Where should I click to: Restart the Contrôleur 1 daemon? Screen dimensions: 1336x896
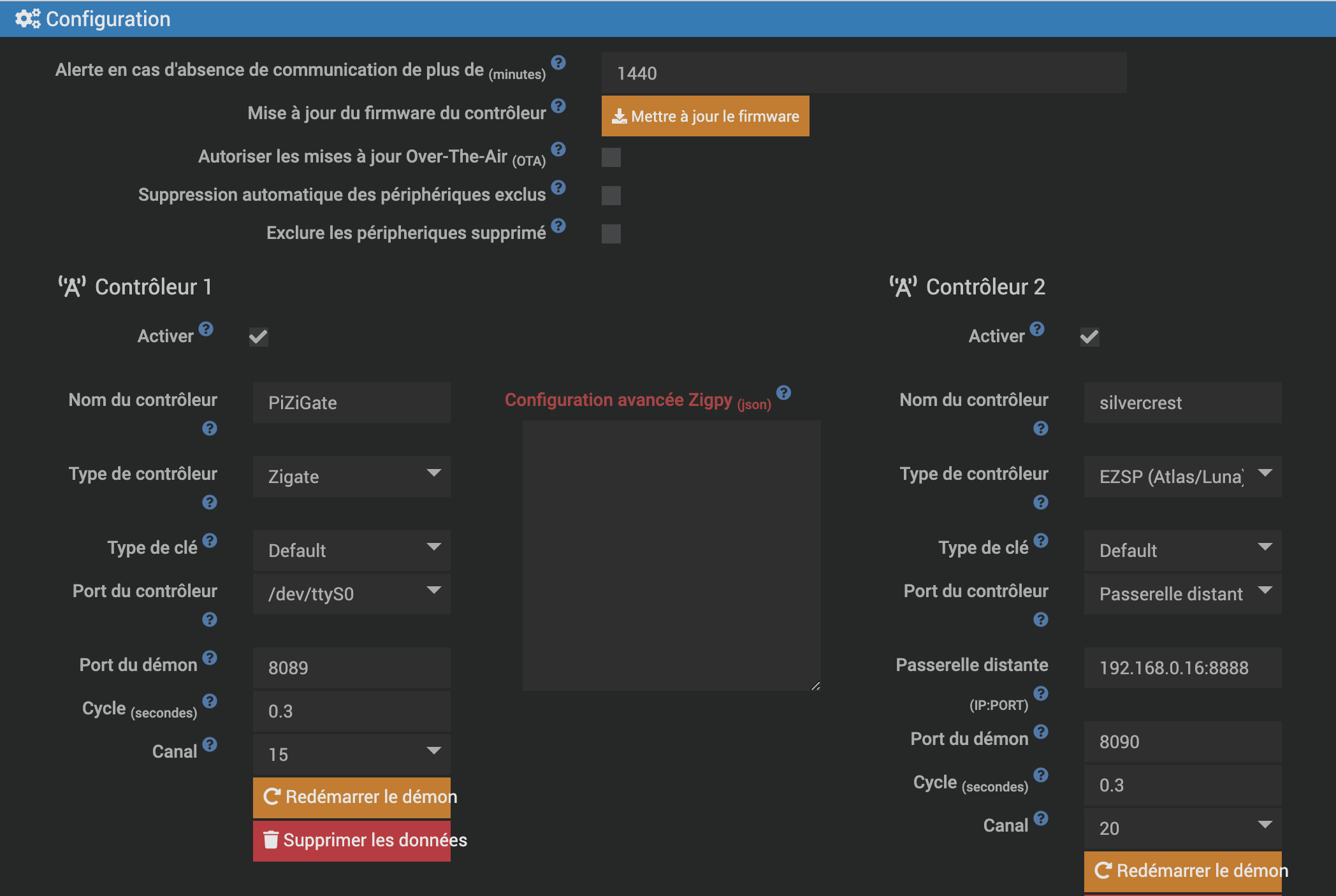[351, 797]
